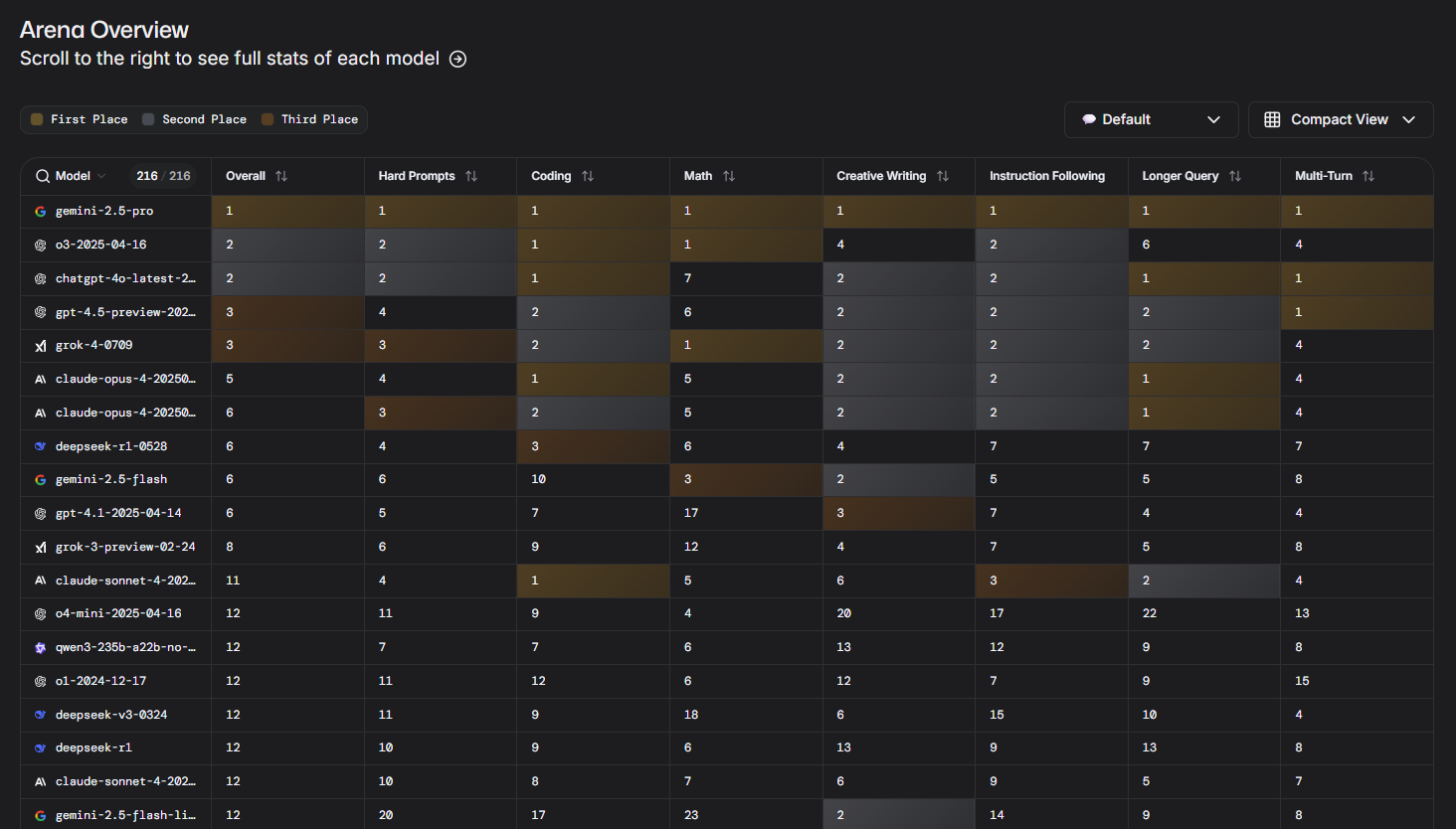Click the chat bubble icon in Default

click(x=1089, y=119)
